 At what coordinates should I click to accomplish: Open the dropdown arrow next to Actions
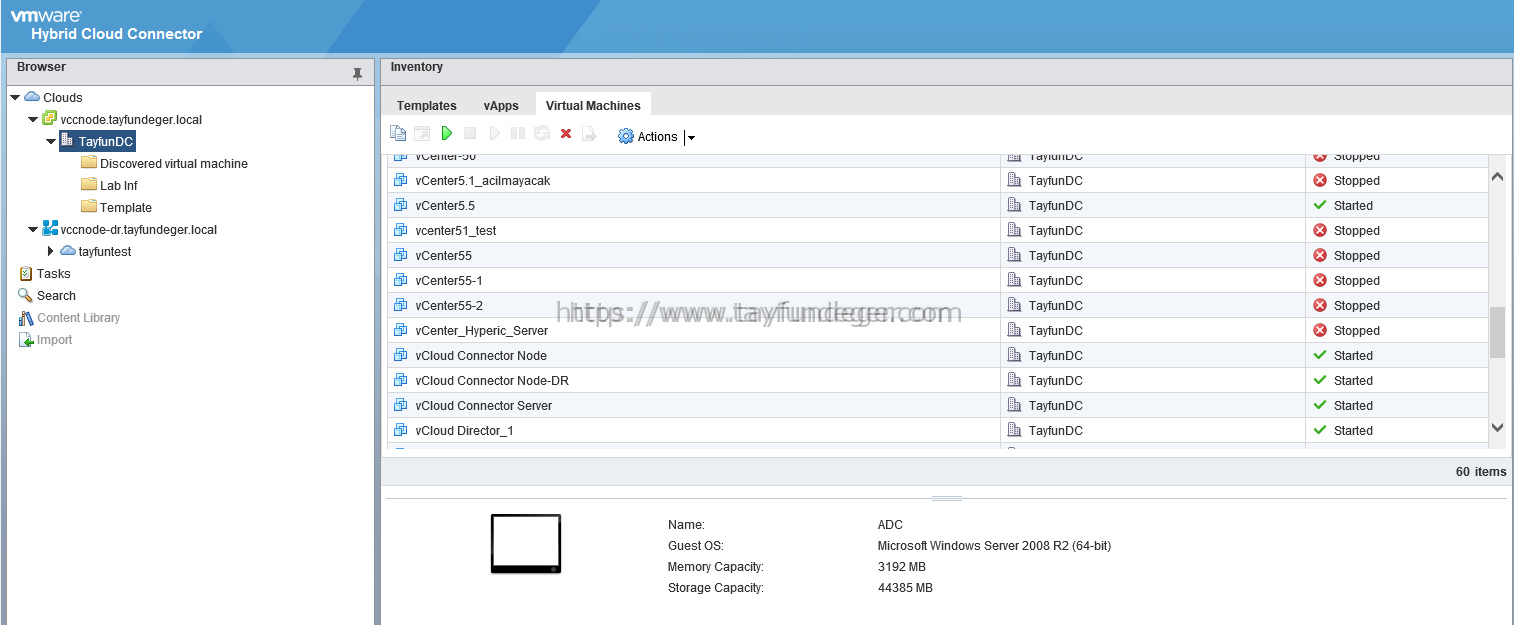point(690,138)
